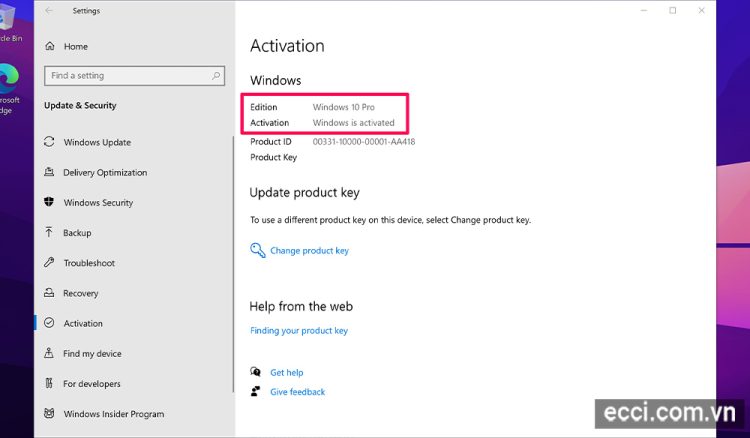This screenshot has height=438, width=750.
Task: Select Activation in the sidebar
Action: [x=83, y=323]
